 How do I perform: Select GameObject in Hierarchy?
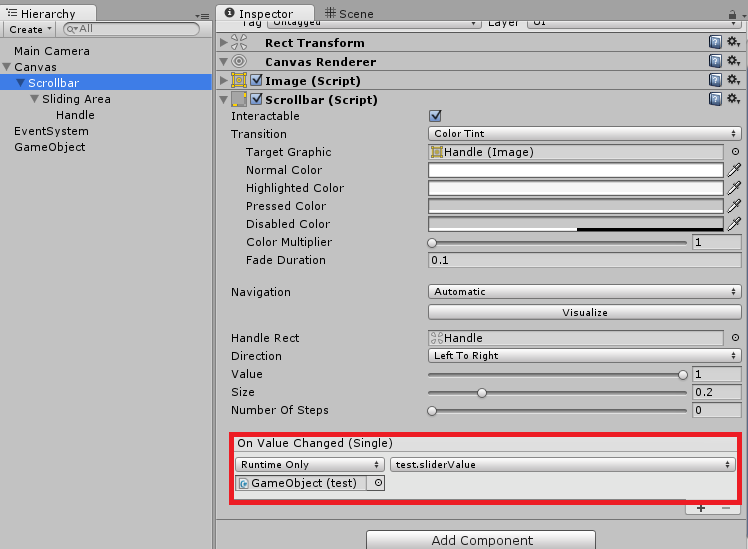pos(50,147)
